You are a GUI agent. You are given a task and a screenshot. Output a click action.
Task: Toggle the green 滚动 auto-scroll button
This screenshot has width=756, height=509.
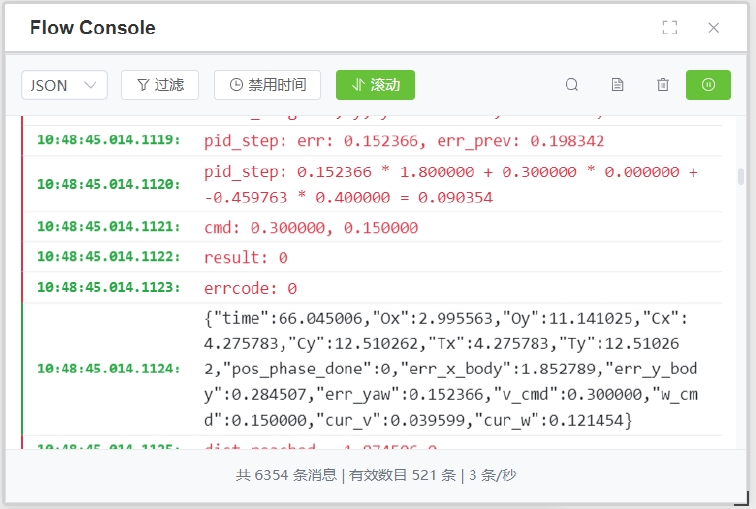coord(375,85)
